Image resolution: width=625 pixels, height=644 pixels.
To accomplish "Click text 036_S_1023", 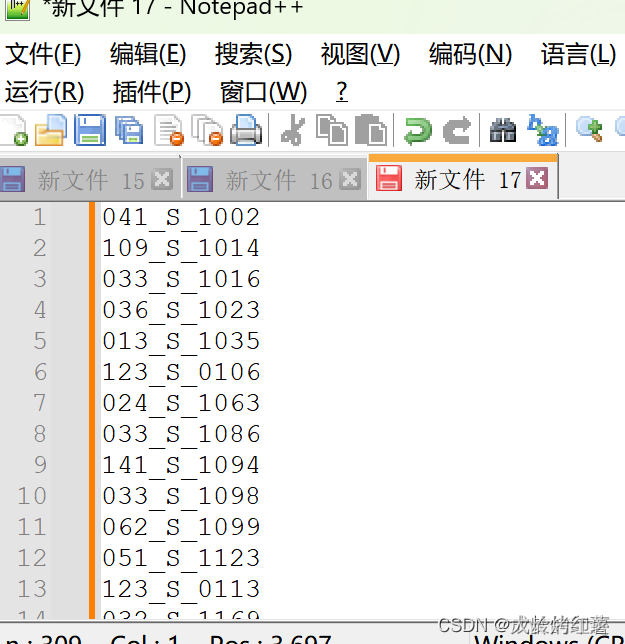I will [x=181, y=310].
